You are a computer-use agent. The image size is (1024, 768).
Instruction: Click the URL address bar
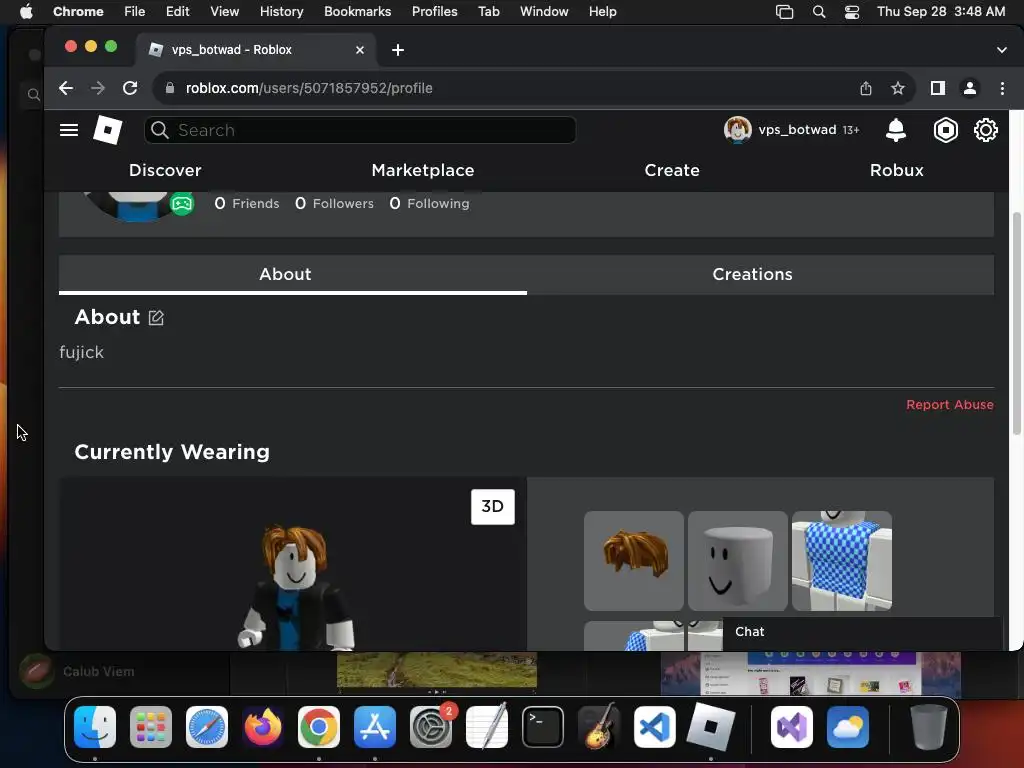pyautogui.click(x=509, y=88)
